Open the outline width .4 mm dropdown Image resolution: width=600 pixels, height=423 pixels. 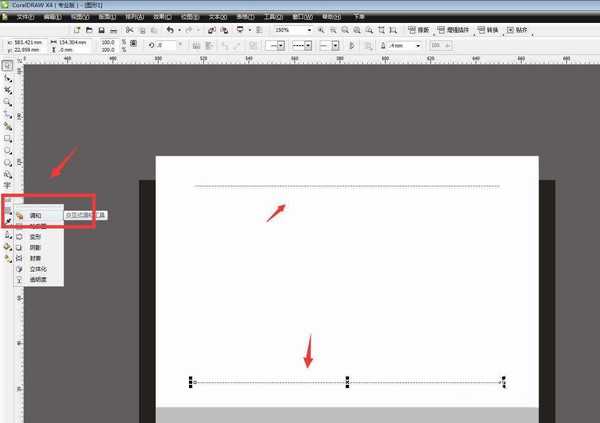[x=418, y=46]
